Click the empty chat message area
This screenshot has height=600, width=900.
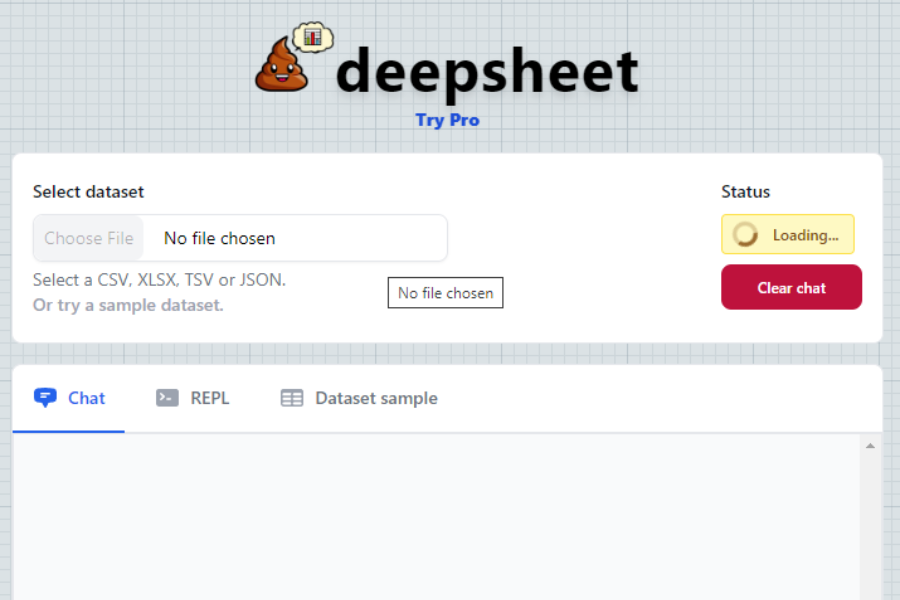tap(440, 520)
